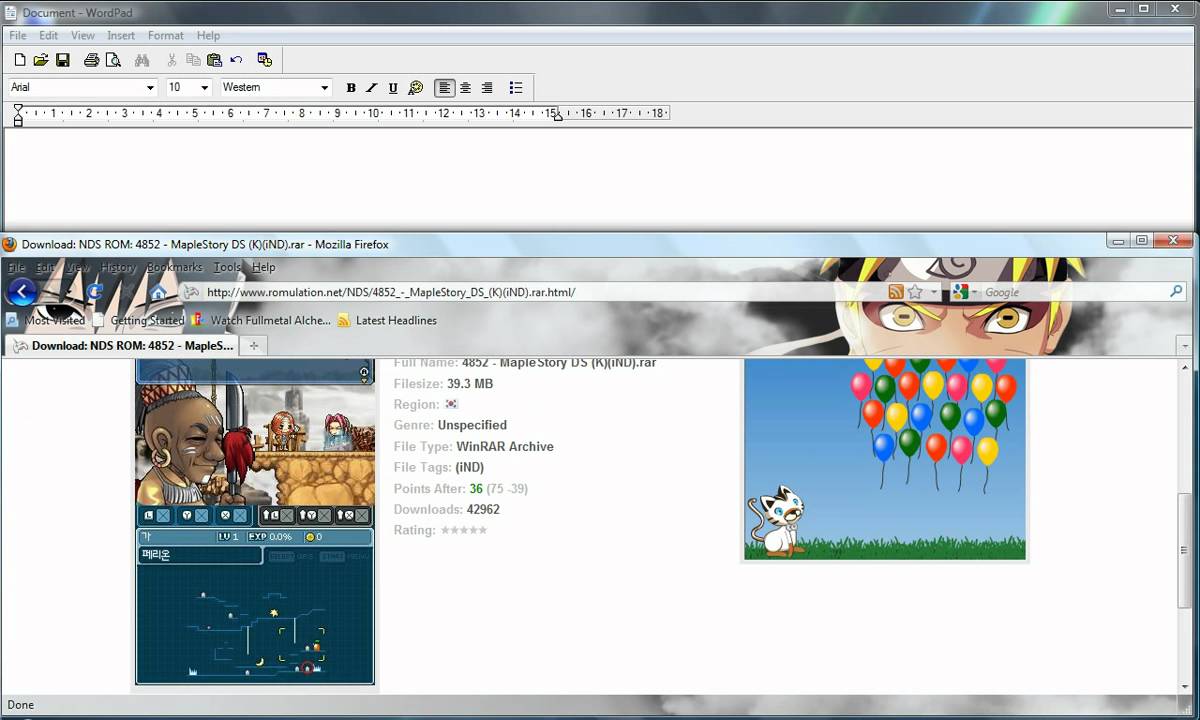1200x720 pixels.
Task: Open Latest Headlines feed bookmark
Action: point(387,320)
